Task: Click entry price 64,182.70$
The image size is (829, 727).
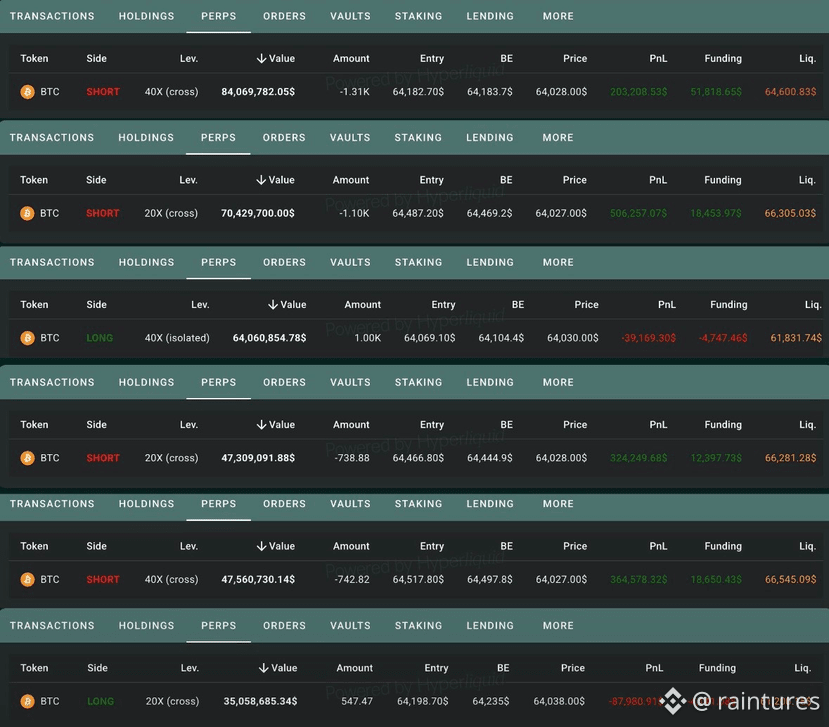Action: [x=418, y=92]
